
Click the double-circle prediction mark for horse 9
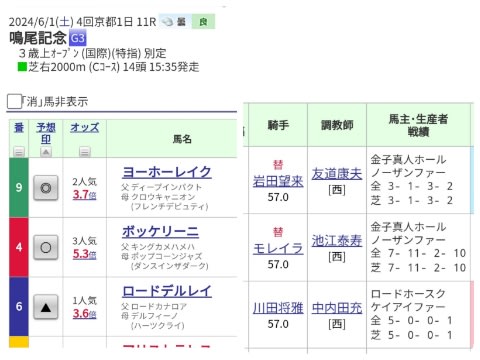(46, 188)
